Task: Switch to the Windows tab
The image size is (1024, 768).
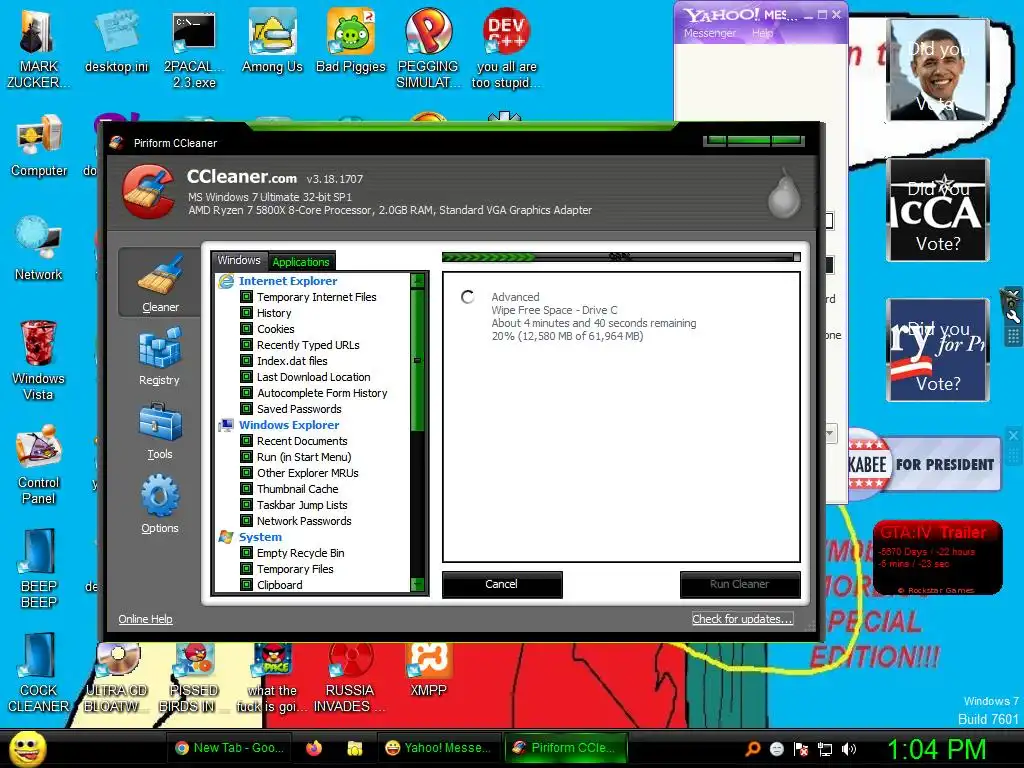Action: (239, 260)
